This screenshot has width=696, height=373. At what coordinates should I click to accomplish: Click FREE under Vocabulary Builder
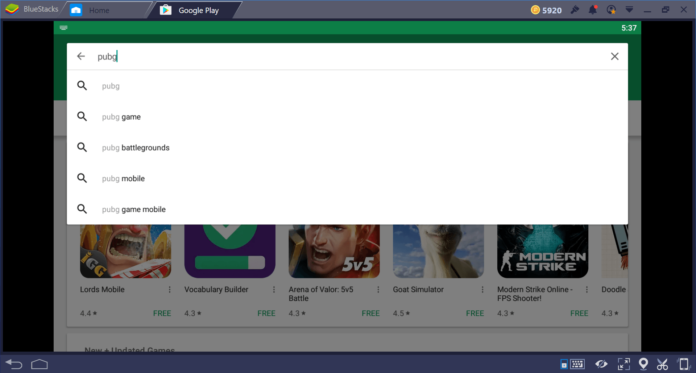[266, 313]
